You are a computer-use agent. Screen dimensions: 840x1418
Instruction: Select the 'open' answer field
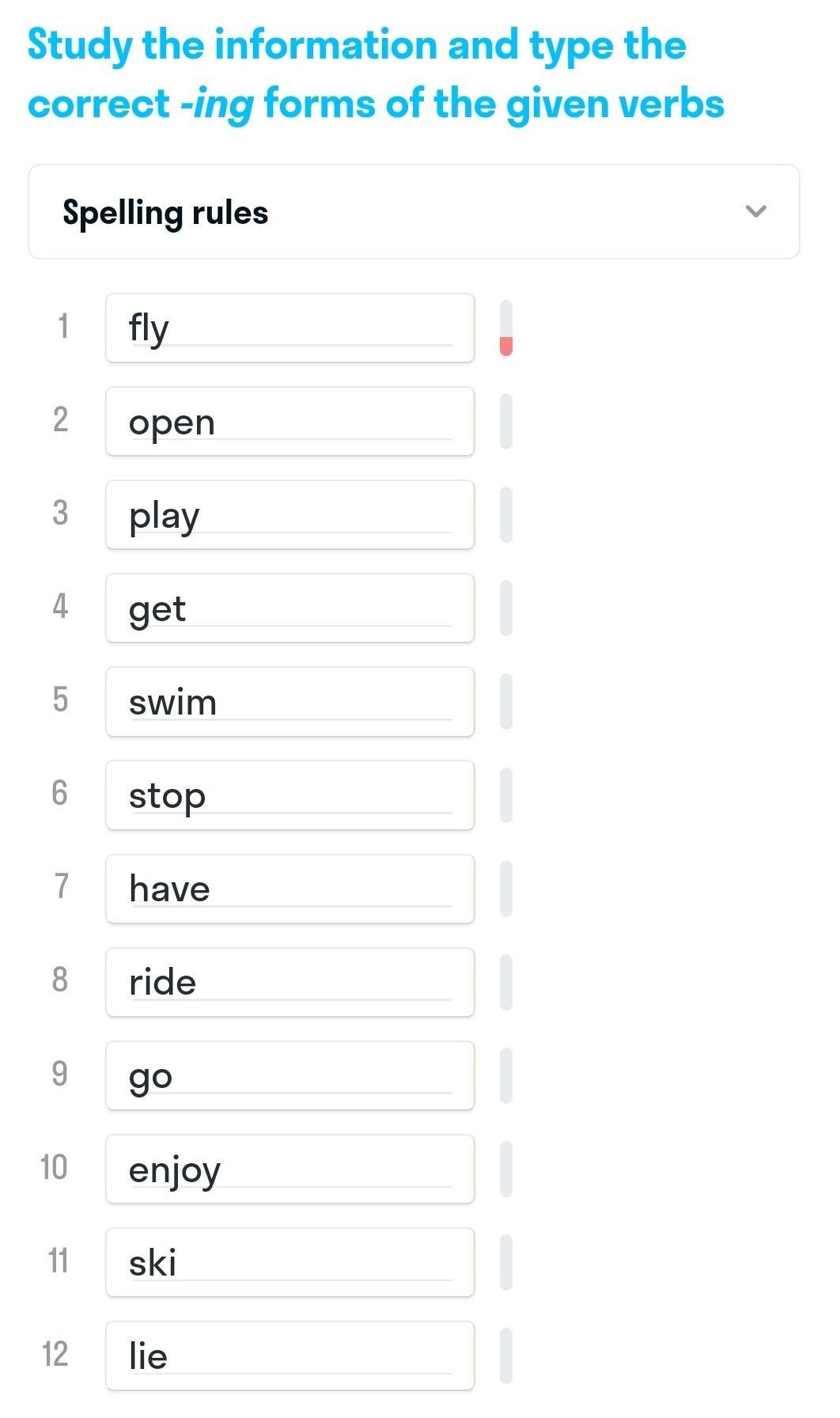[x=289, y=422]
